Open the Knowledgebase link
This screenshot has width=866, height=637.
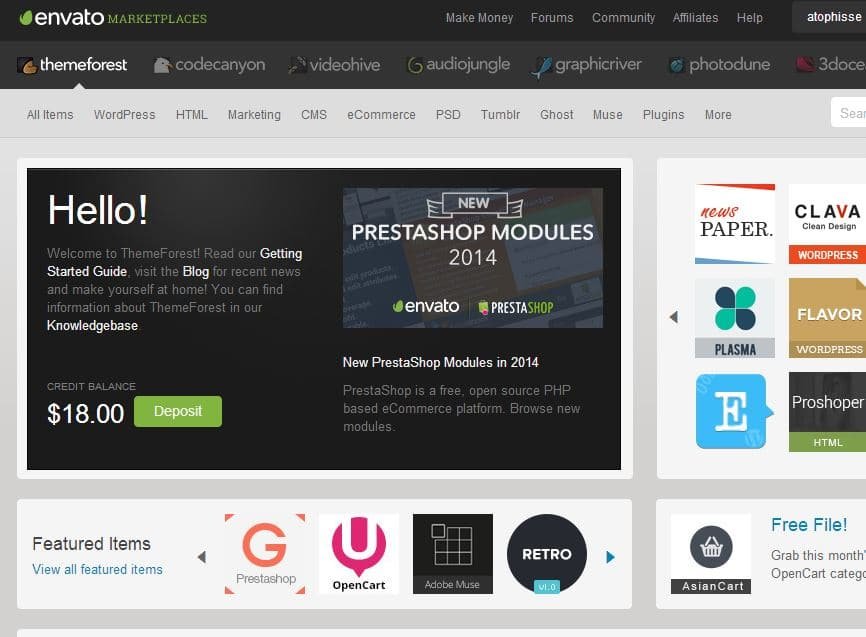click(92, 325)
